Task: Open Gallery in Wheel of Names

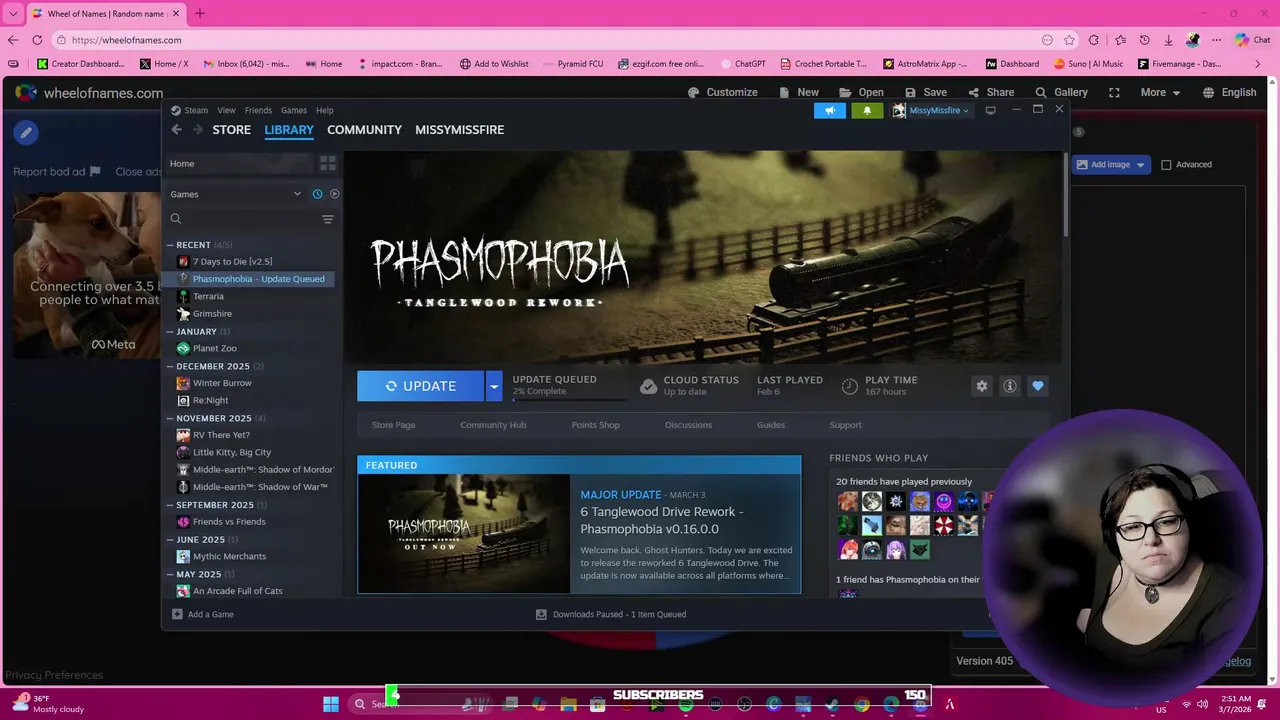Action: [1061, 92]
